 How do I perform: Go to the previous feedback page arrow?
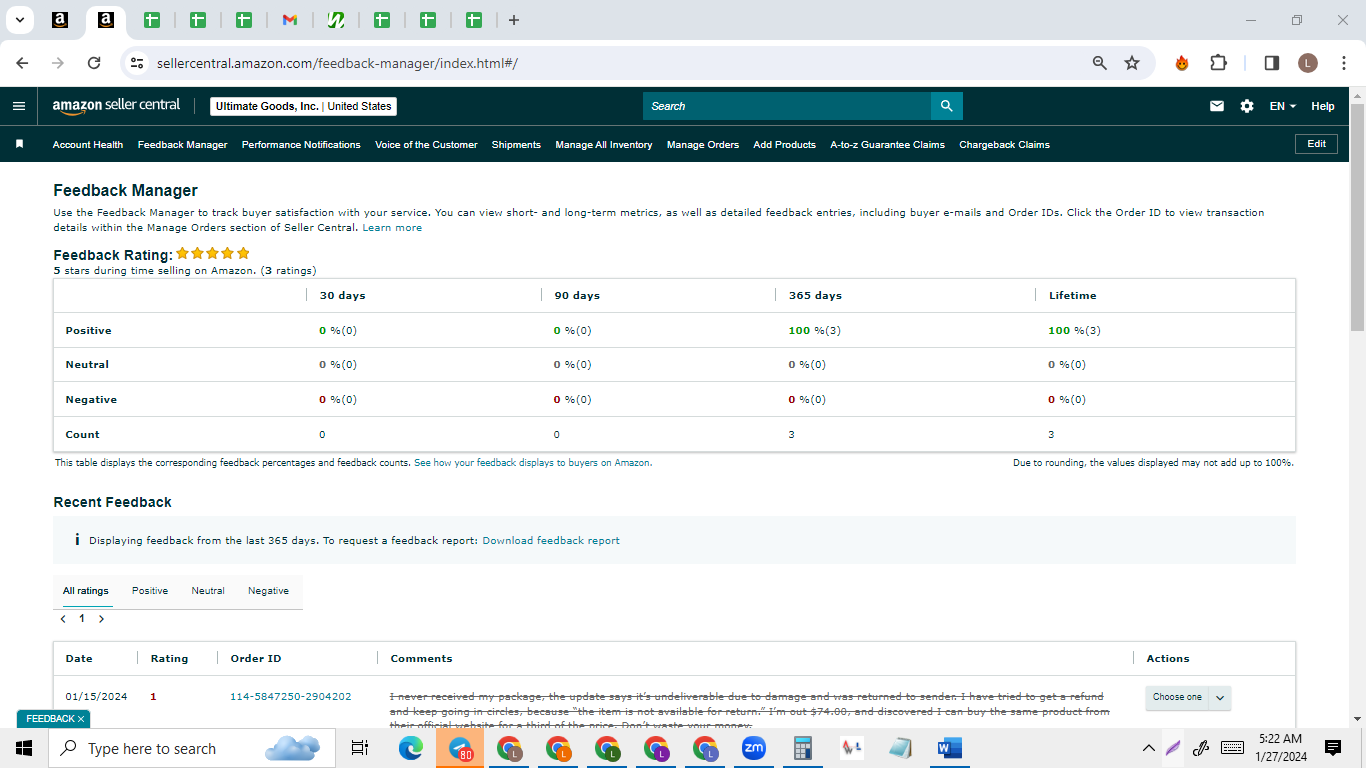(x=63, y=619)
